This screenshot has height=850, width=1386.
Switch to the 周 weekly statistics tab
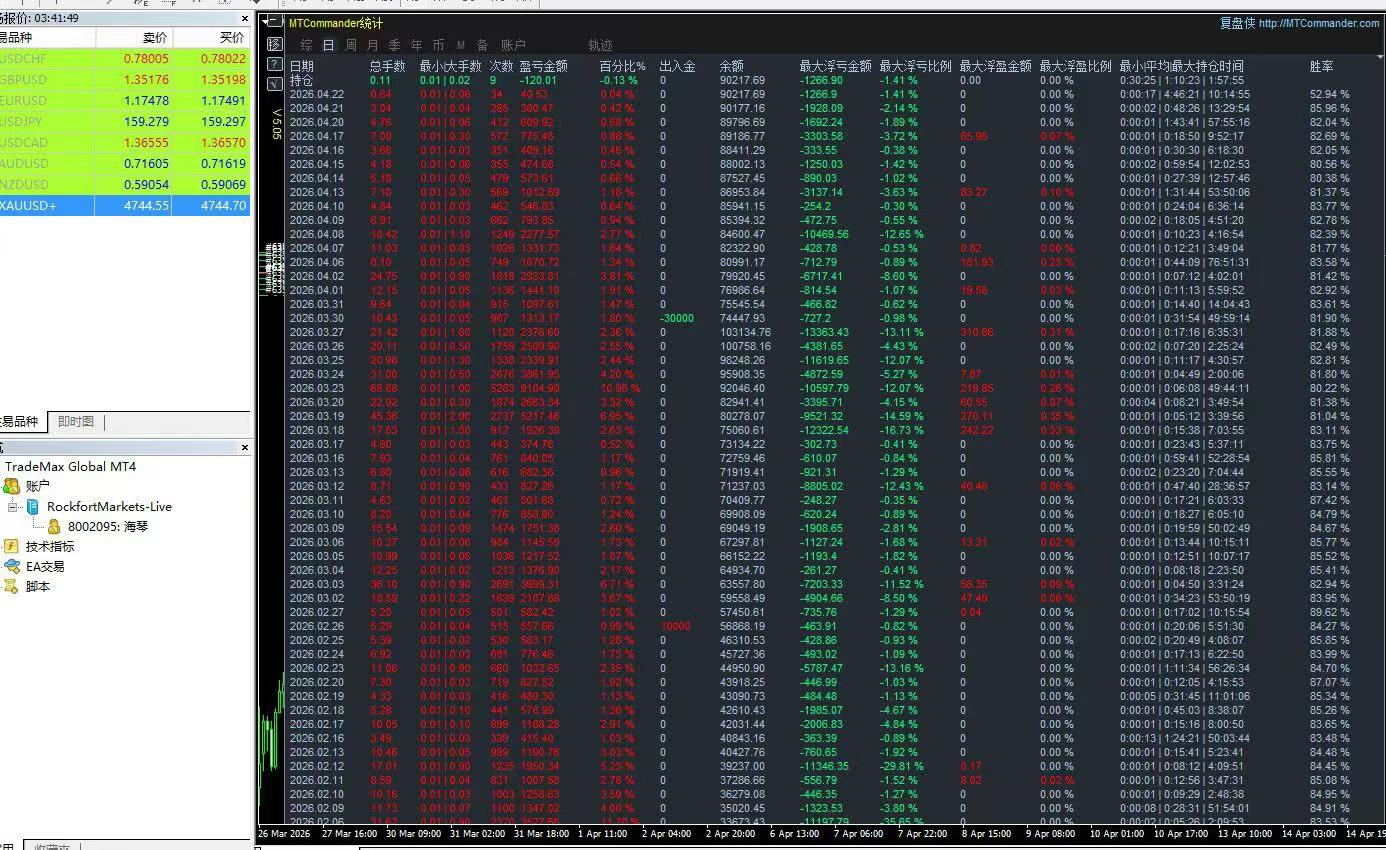pyautogui.click(x=351, y=45)
